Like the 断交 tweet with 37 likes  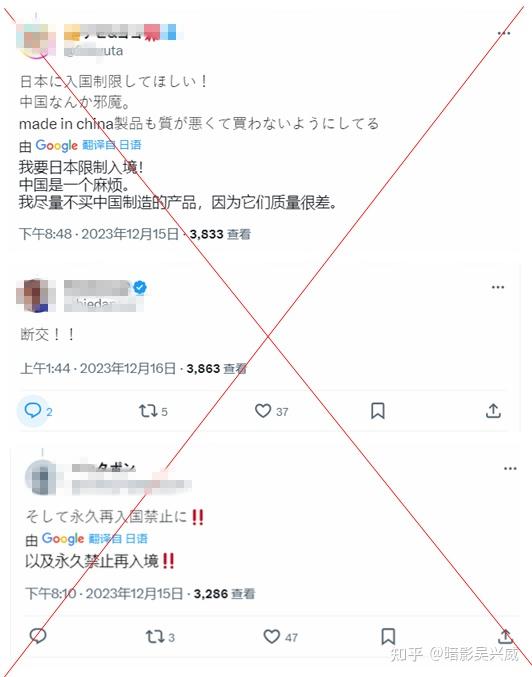[x=271, y=411]
